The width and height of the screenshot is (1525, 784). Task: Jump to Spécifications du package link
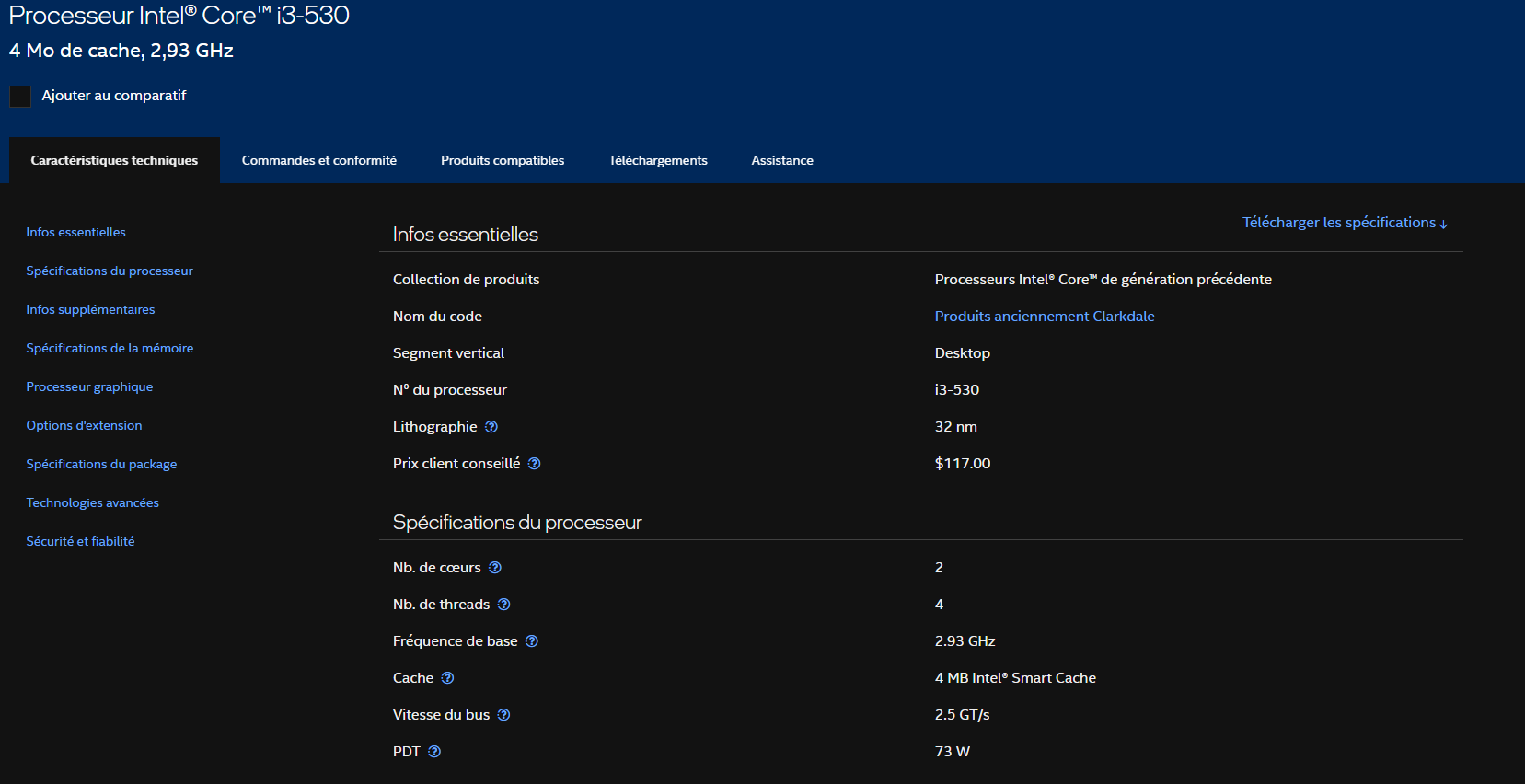pyautogui.click(x=101, y=465)
